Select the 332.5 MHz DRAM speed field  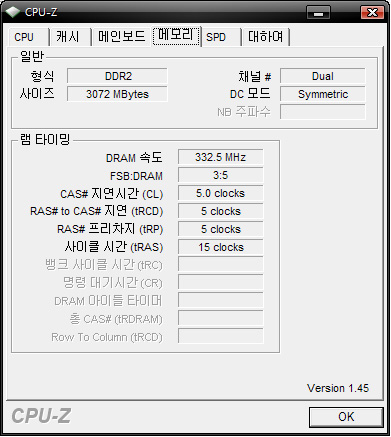pos(221,157)
